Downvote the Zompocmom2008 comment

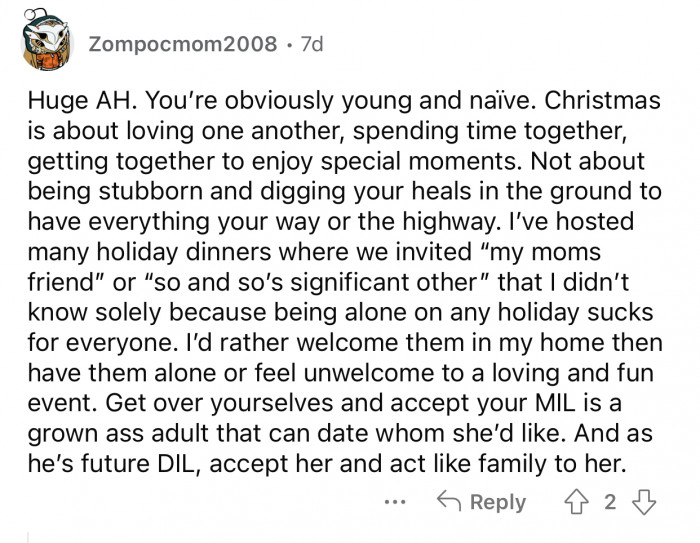pos(645,501)
